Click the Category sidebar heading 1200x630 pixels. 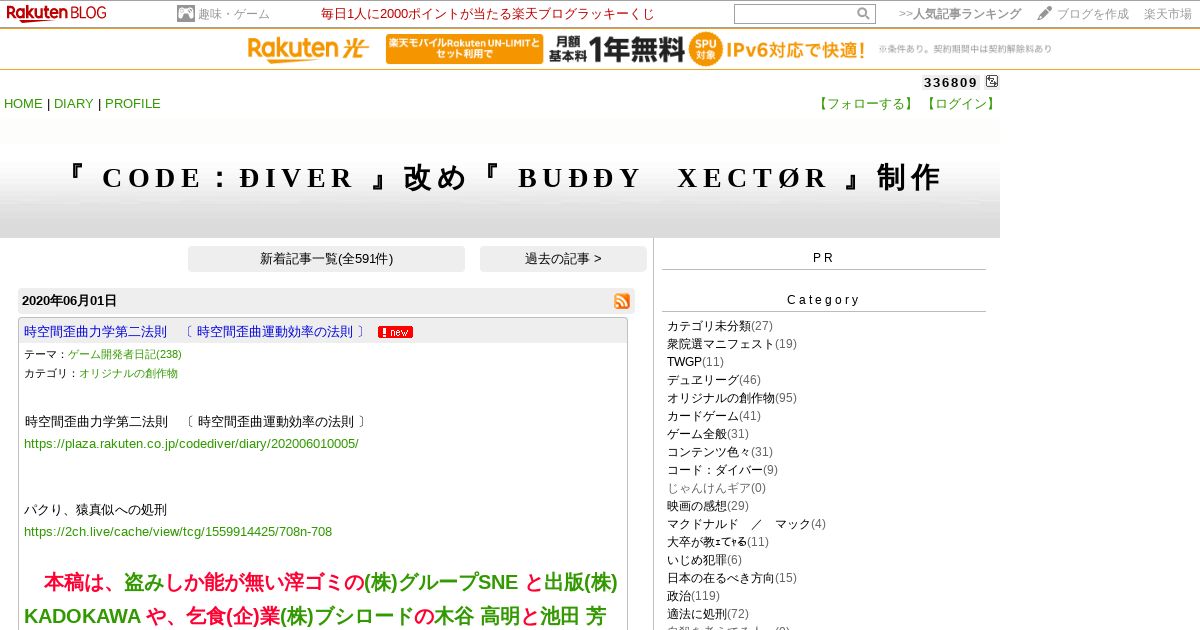click(x=823, y=300)
